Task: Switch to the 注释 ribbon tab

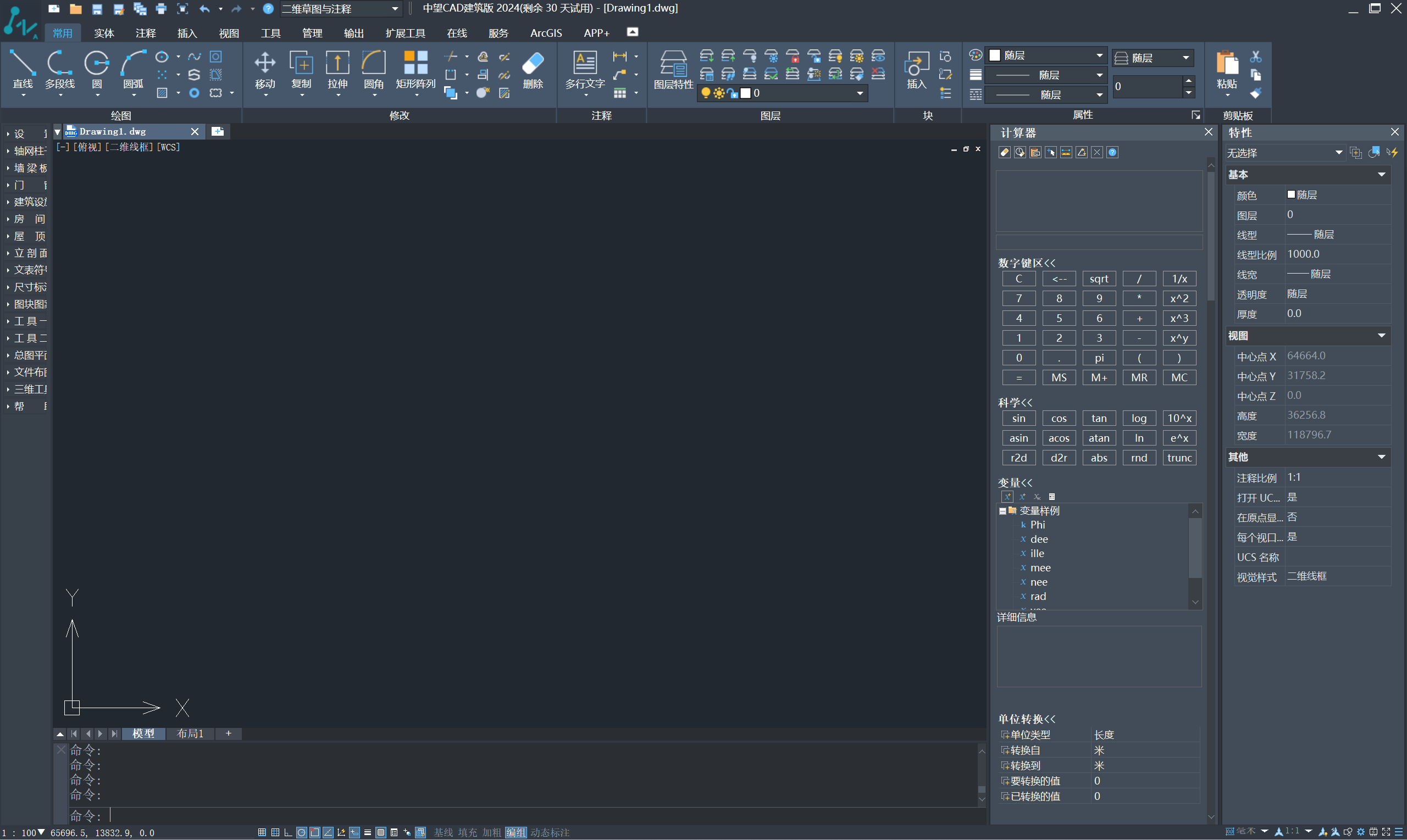Action: pyautogui.click(x=146, y=33)
